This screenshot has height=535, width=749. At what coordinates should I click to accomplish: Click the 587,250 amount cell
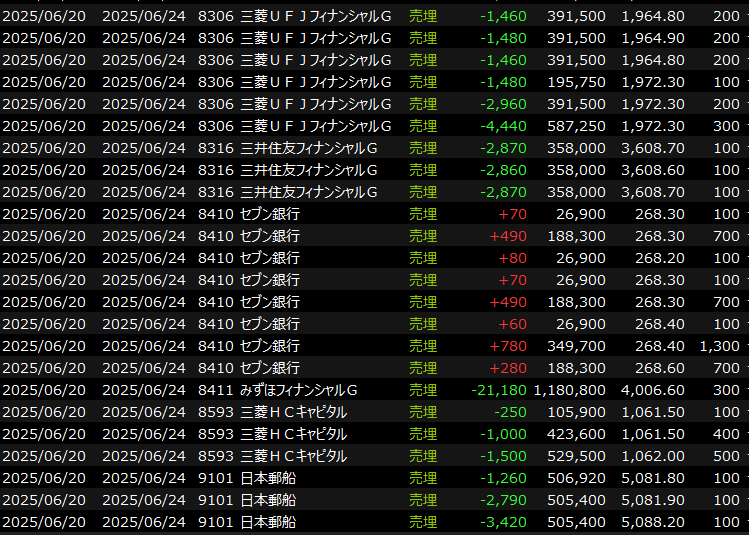(577, 126)
